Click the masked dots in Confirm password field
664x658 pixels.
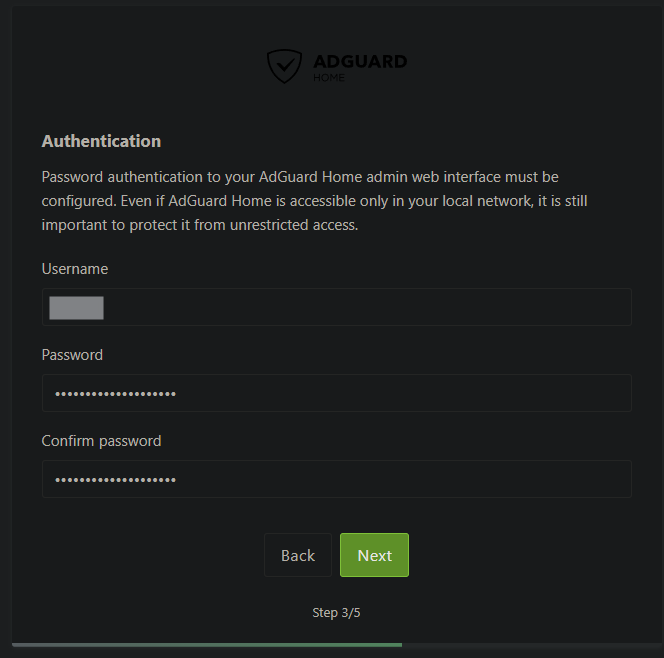click(x=116, y=480)
